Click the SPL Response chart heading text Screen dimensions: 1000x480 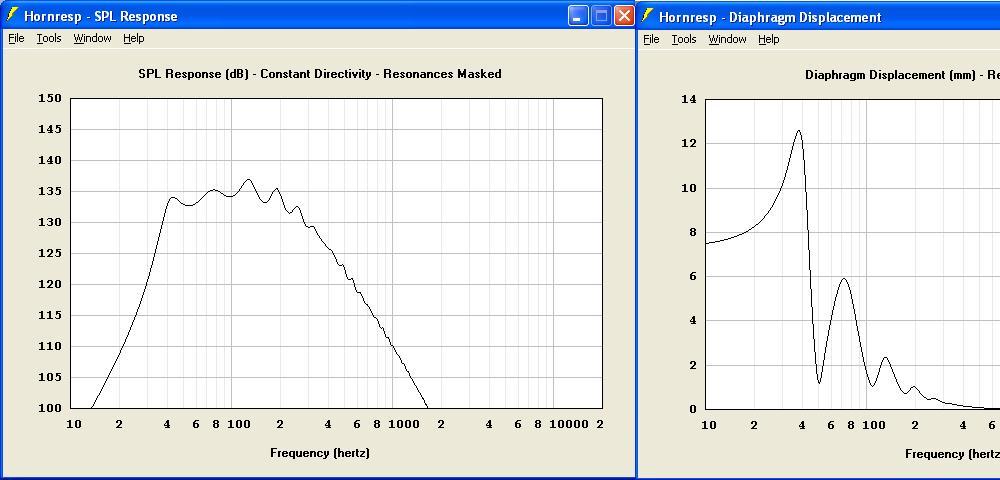(x=320, y=74)
